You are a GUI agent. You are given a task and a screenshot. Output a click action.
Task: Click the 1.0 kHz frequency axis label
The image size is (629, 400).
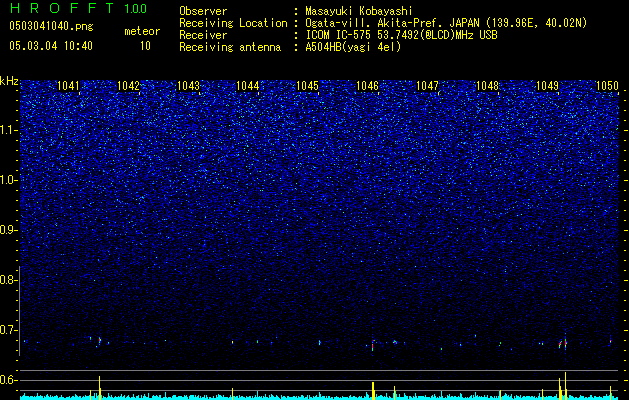9,180
